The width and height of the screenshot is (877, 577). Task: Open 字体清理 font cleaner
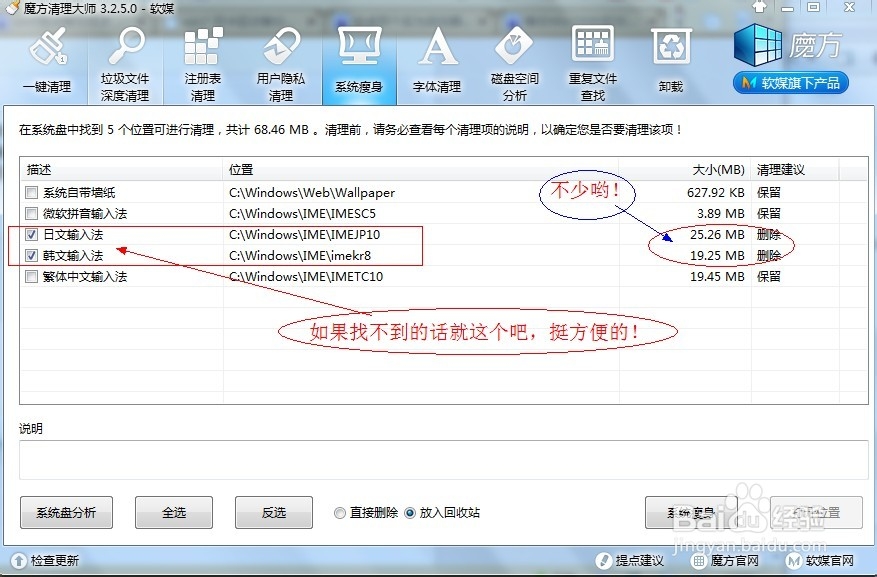437,62
